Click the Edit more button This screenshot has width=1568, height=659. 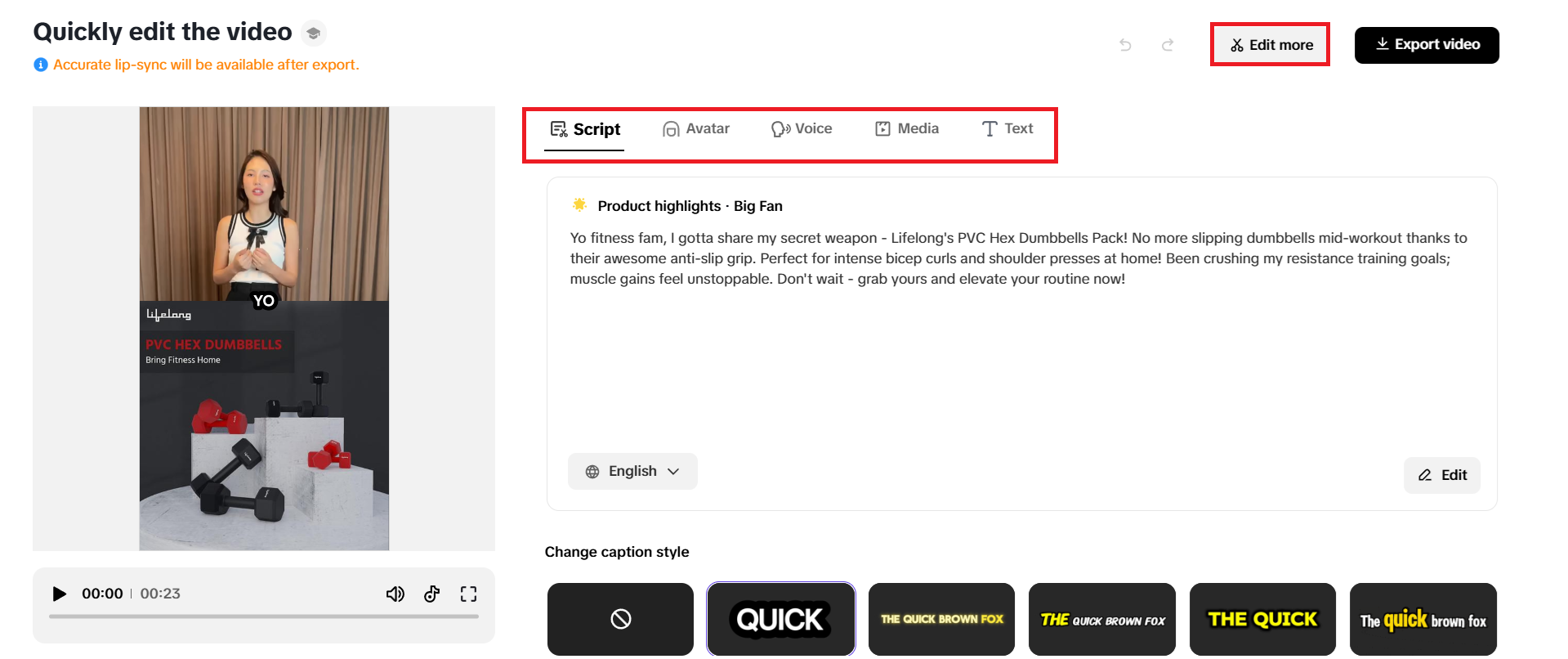(1271, 45)
